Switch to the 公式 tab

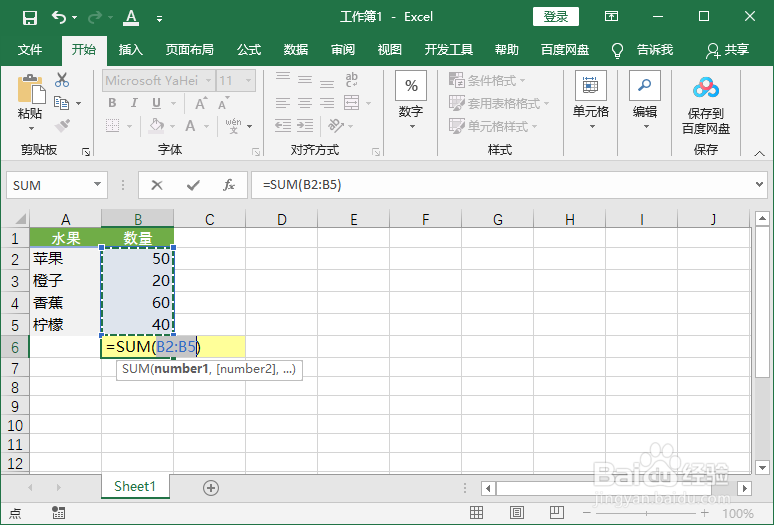[249, 50]
